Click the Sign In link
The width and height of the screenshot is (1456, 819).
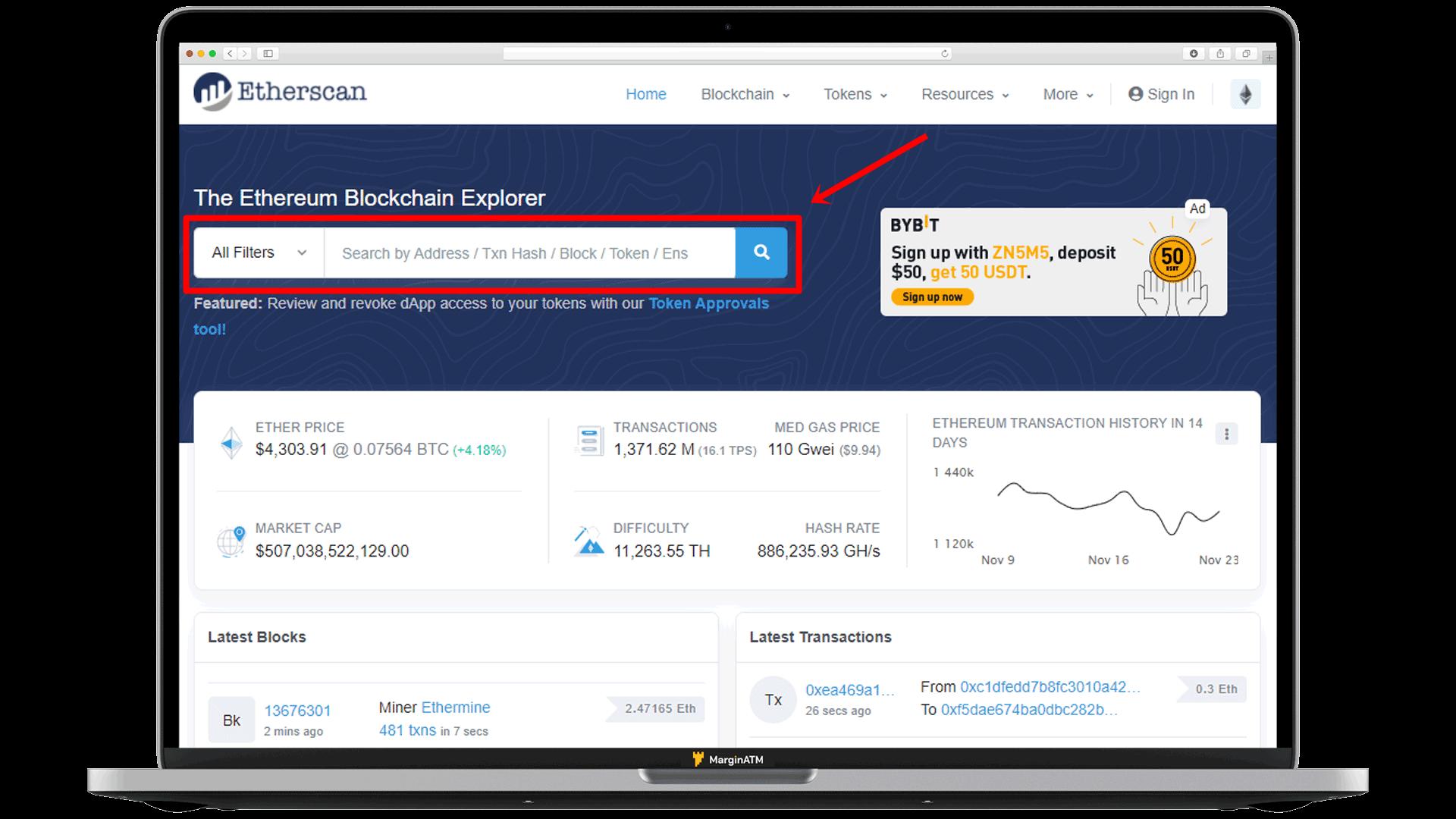(x=1161, y=94)
